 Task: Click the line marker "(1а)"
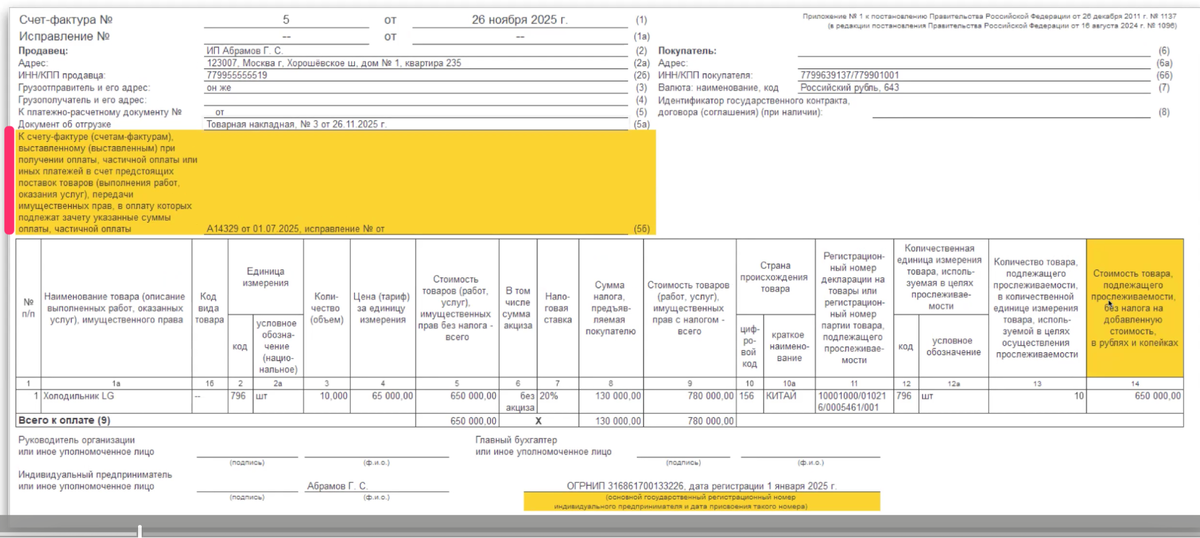[641, 36]
